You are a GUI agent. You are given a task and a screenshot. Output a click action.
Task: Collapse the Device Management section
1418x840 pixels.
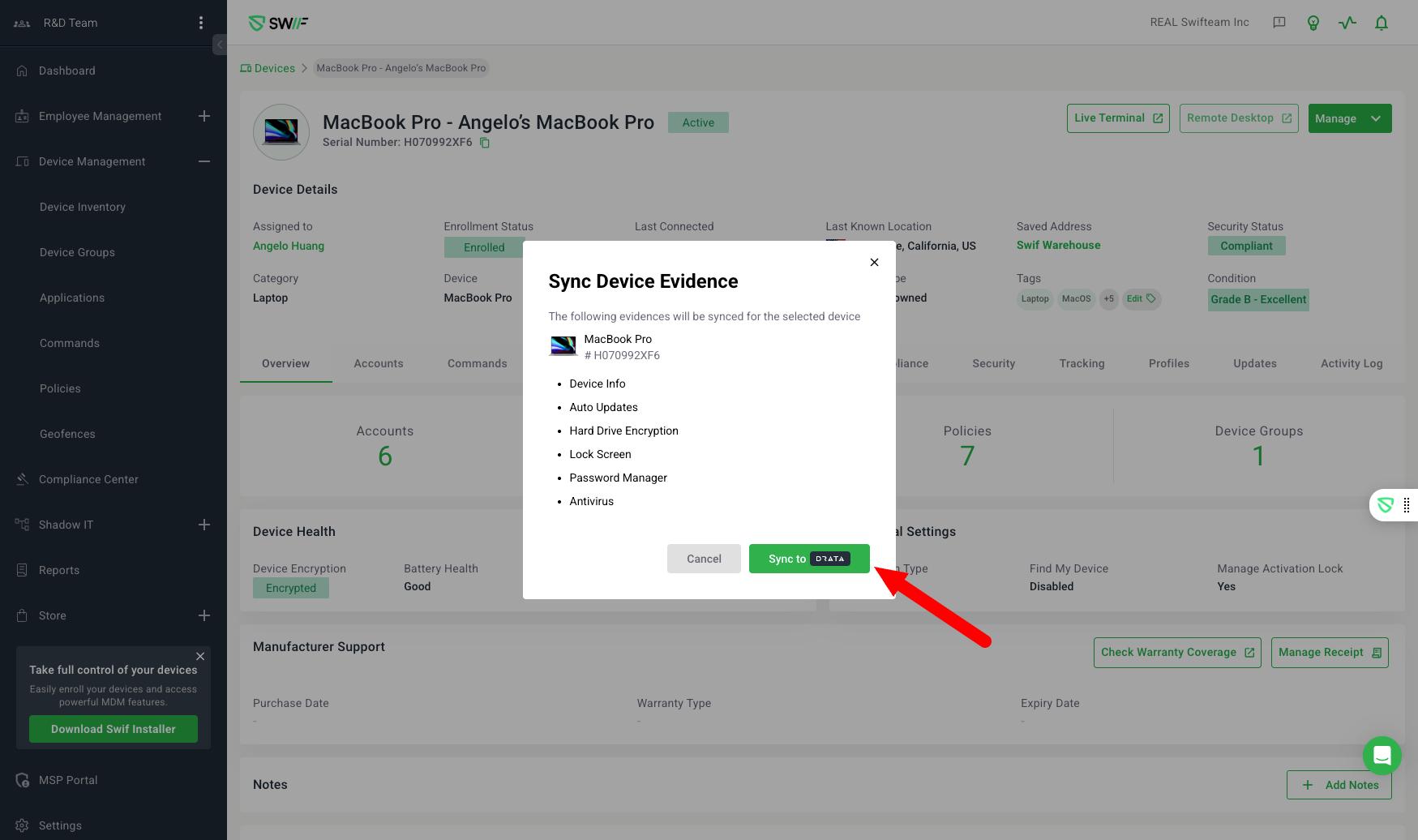pyautogui.click(x=204, y=161)
